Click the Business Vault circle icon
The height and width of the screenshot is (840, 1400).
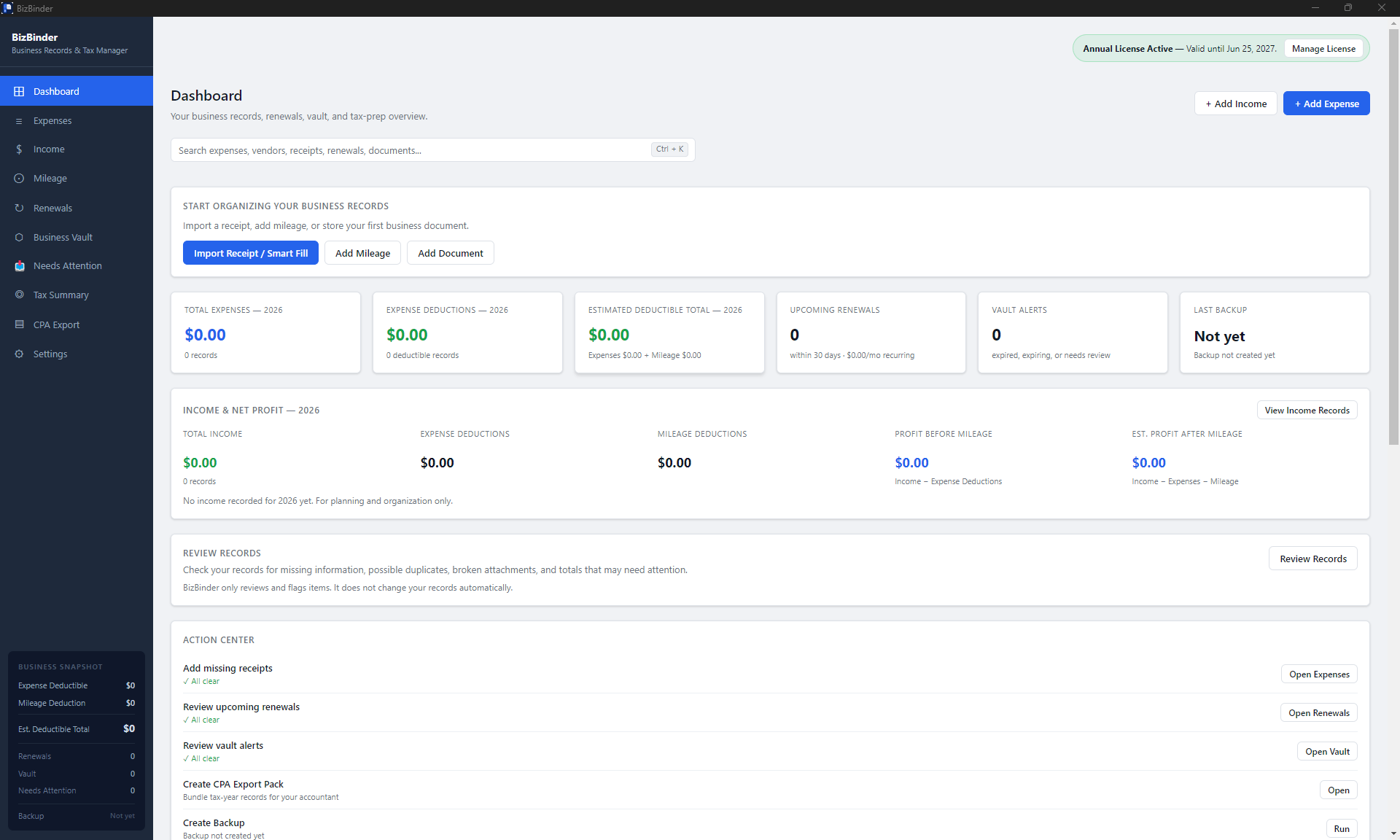(19, 238)
